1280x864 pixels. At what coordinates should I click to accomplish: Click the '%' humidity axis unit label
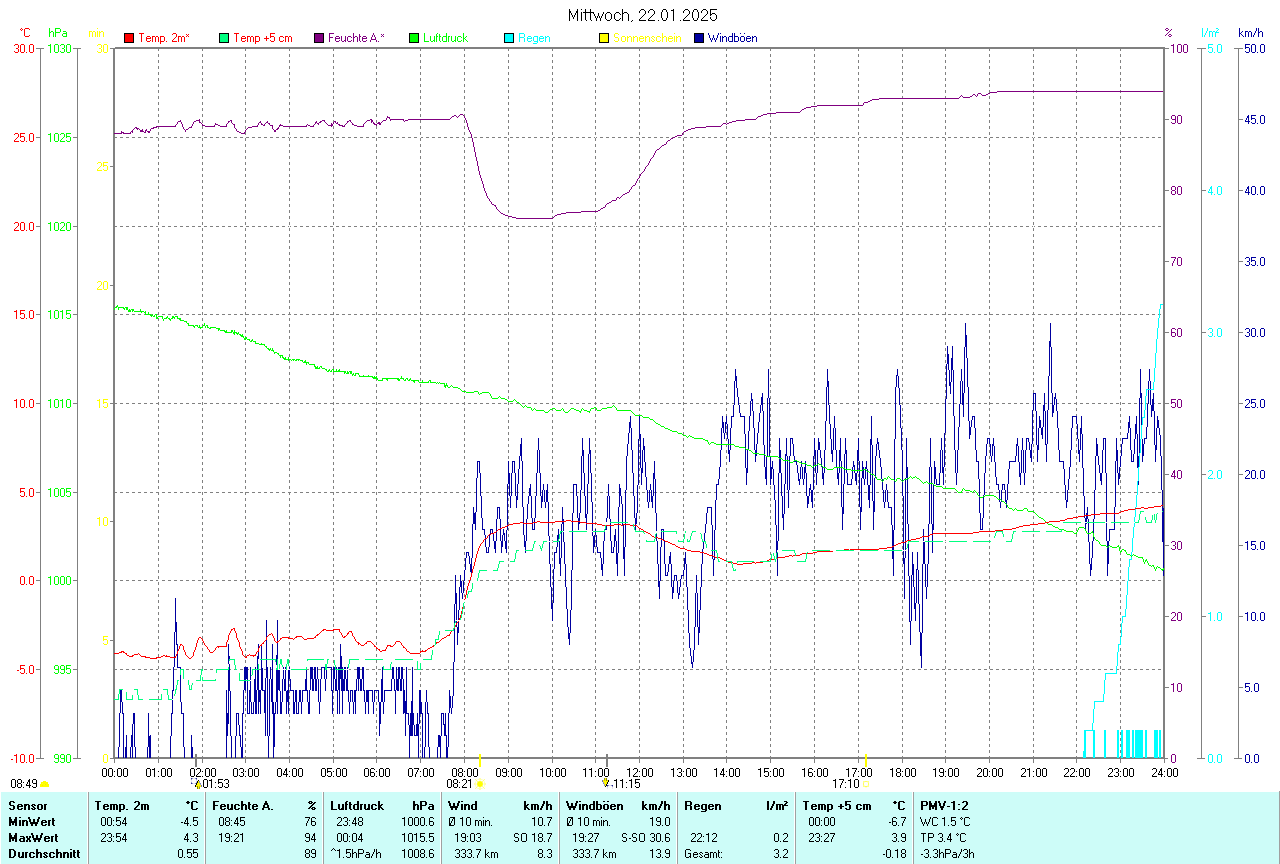pyautogui.click(x=1168, y=33)
